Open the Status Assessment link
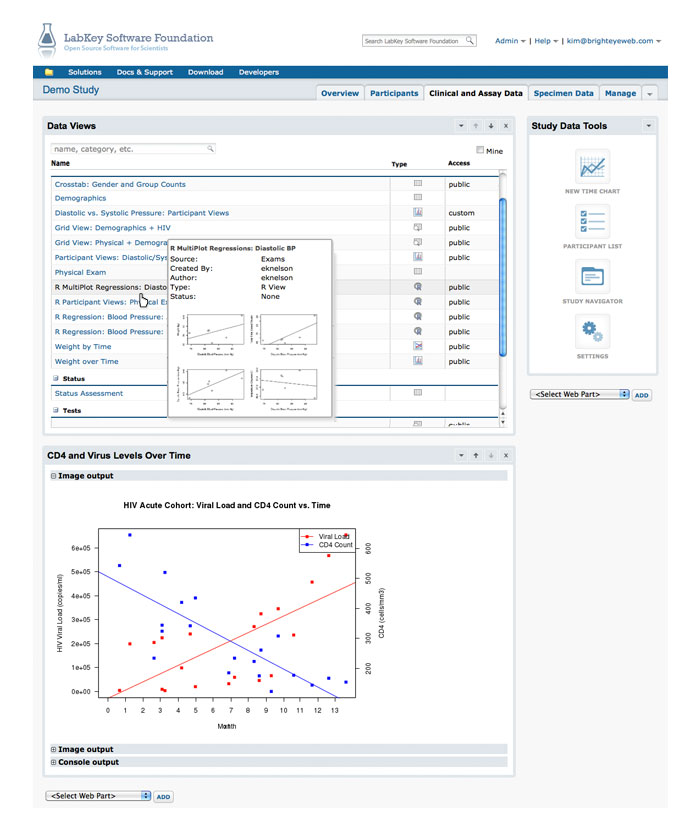 [89, 393]
